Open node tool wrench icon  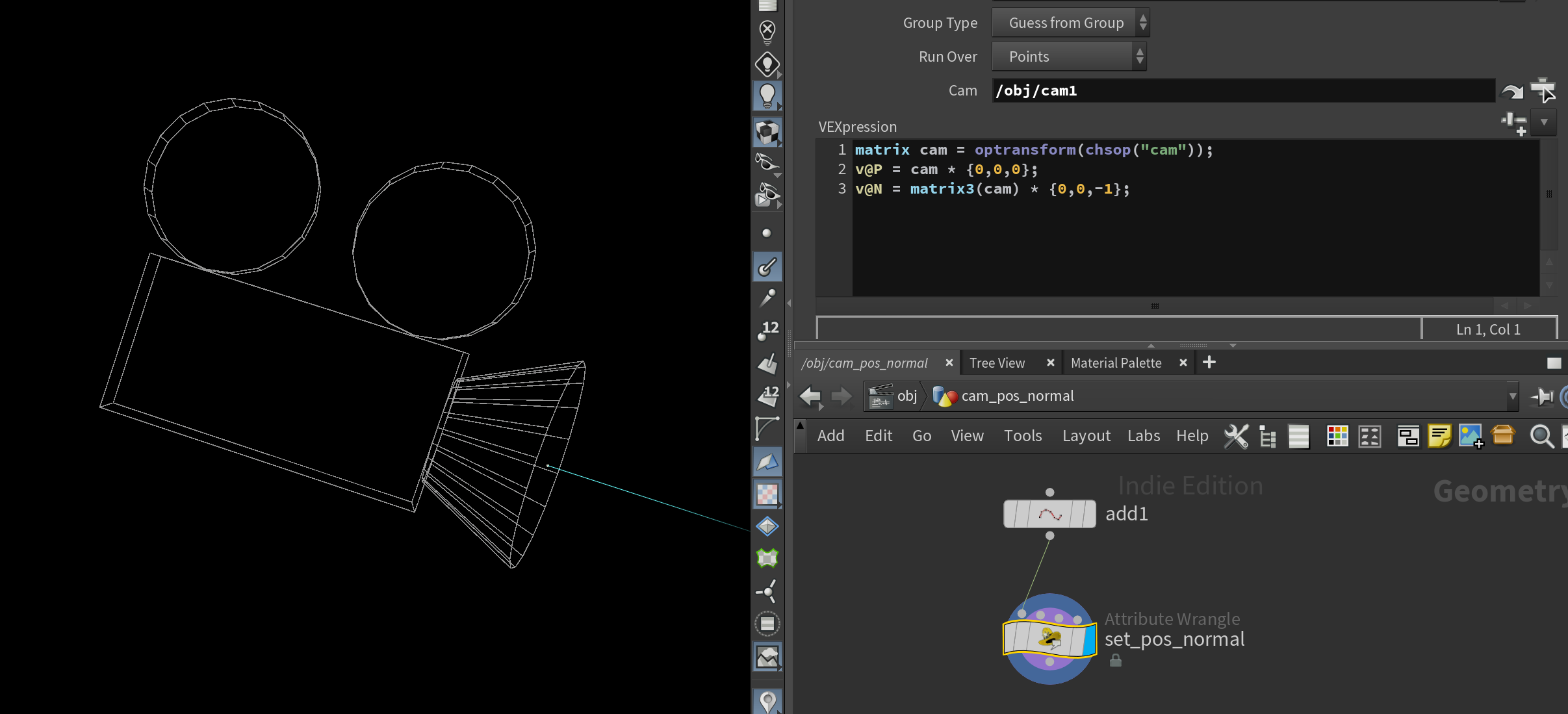pos(1236,436)
